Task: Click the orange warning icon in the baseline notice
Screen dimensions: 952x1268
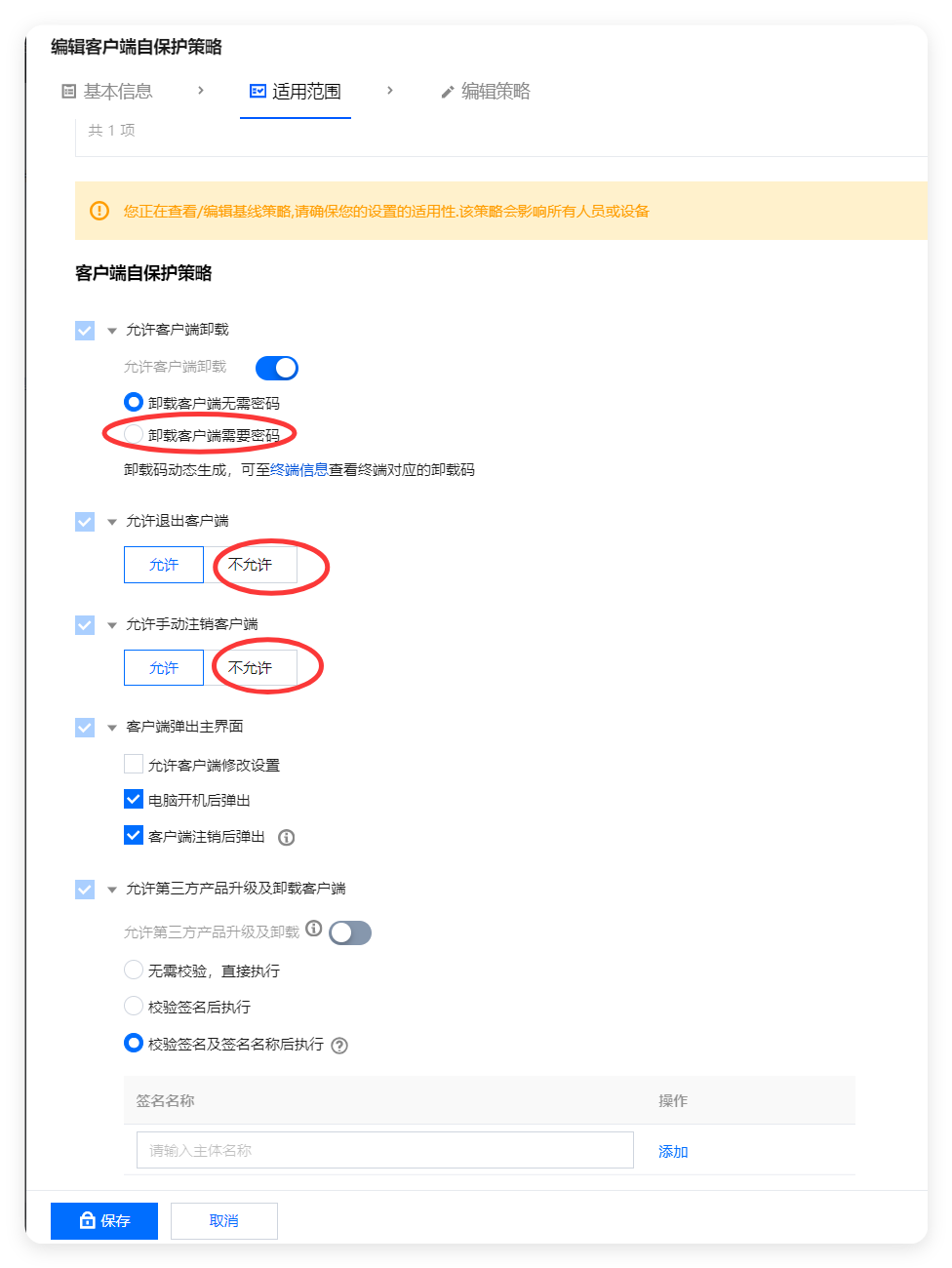Action: [x=99, y=211]
